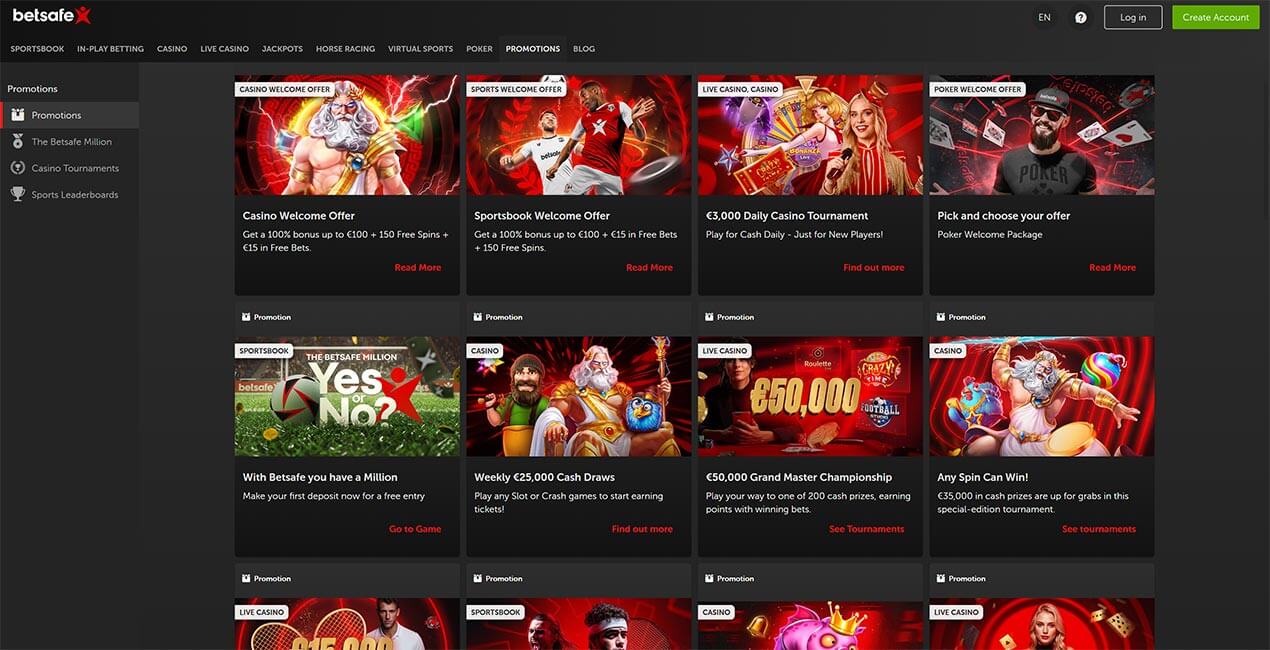Open the Sports Welcome Offer footballers image

579,135
